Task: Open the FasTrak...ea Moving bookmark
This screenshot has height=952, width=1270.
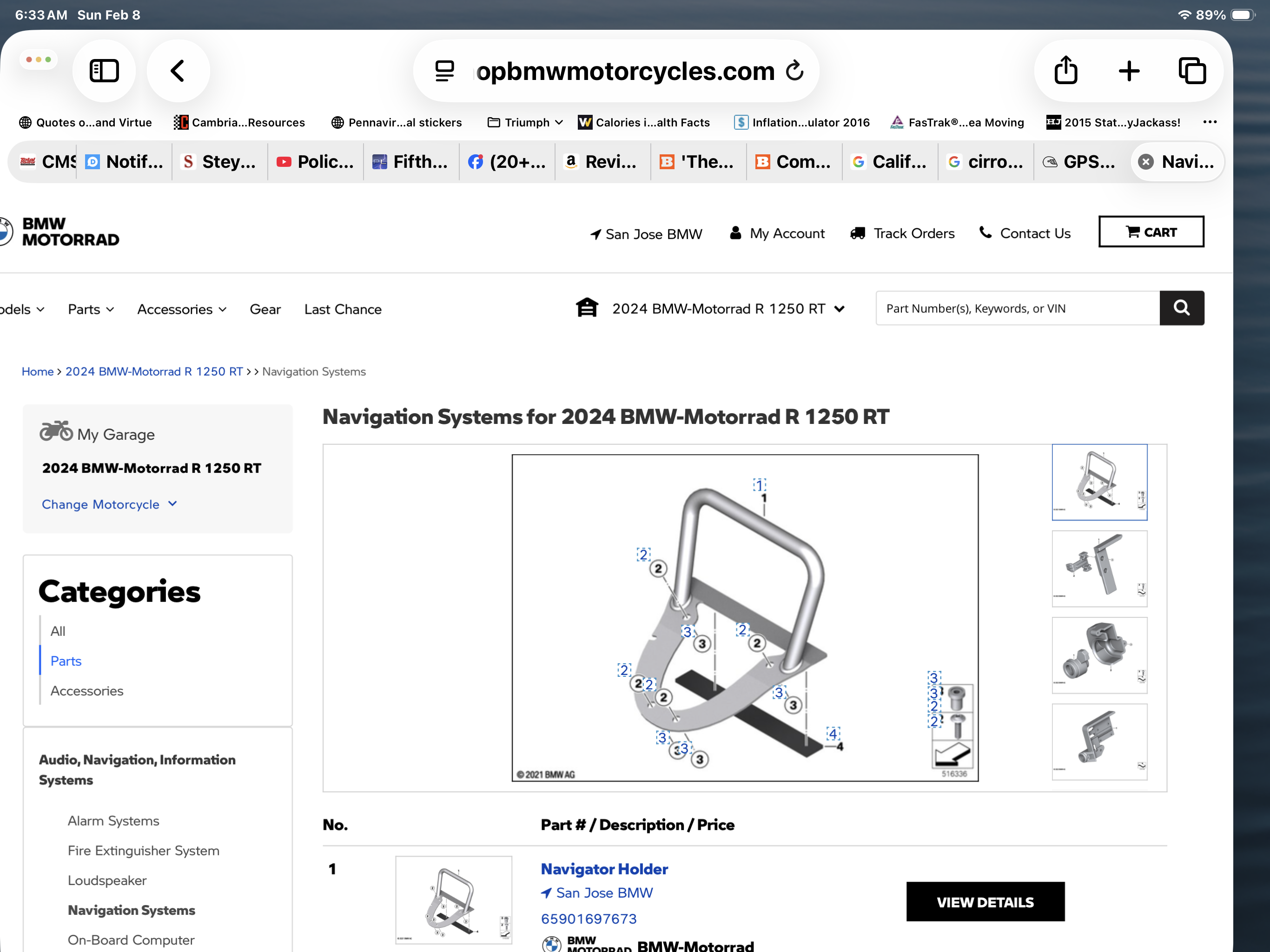Action: pyautogui.click(x=957, y=122)
